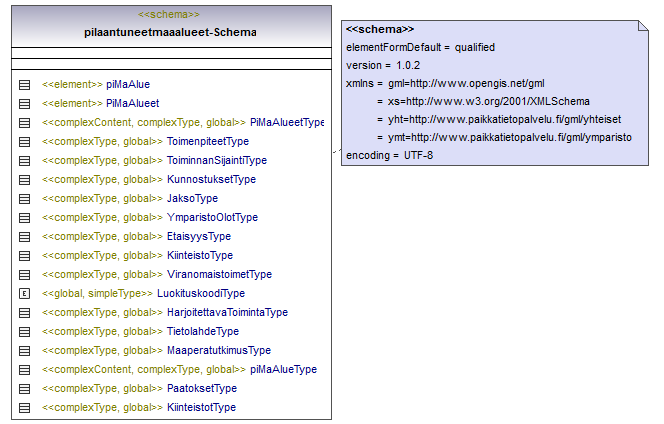Click the icon next to KiinteistoType
This screenshot has width=664, height=424.
click(x=25, y=255)
